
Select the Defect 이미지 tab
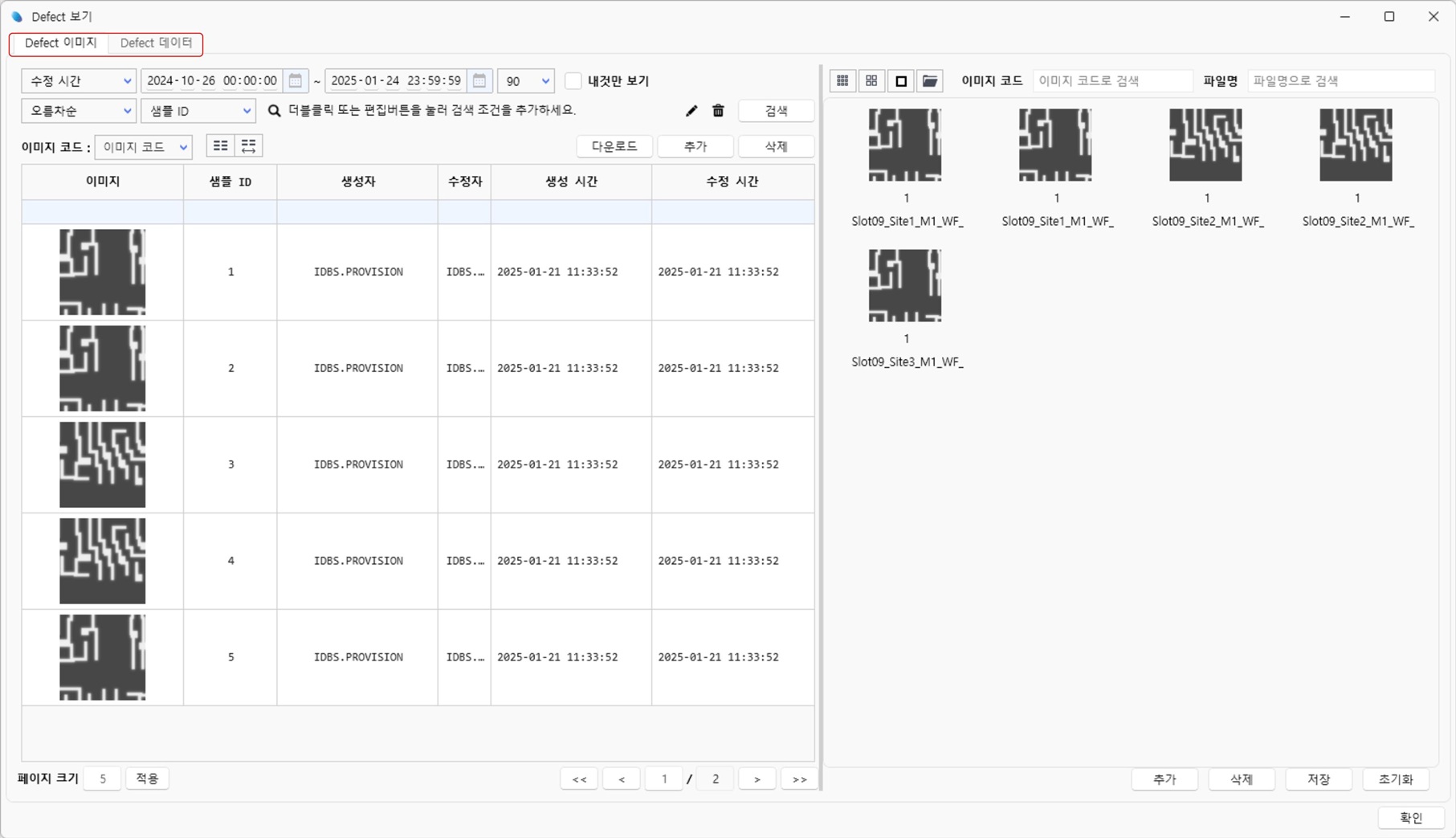[x=60, y=43]
